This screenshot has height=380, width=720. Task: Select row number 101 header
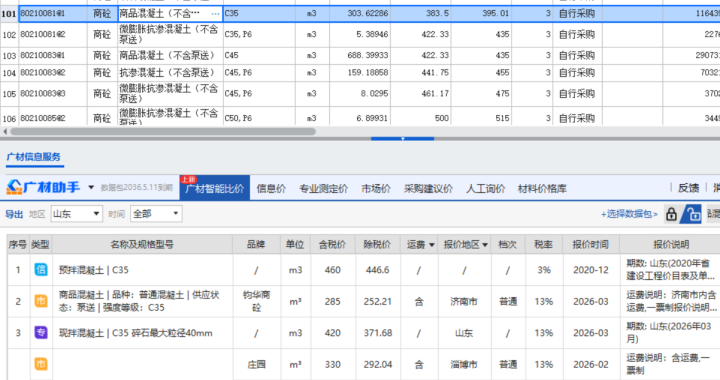pyautogui.click(x=9, y=14)
